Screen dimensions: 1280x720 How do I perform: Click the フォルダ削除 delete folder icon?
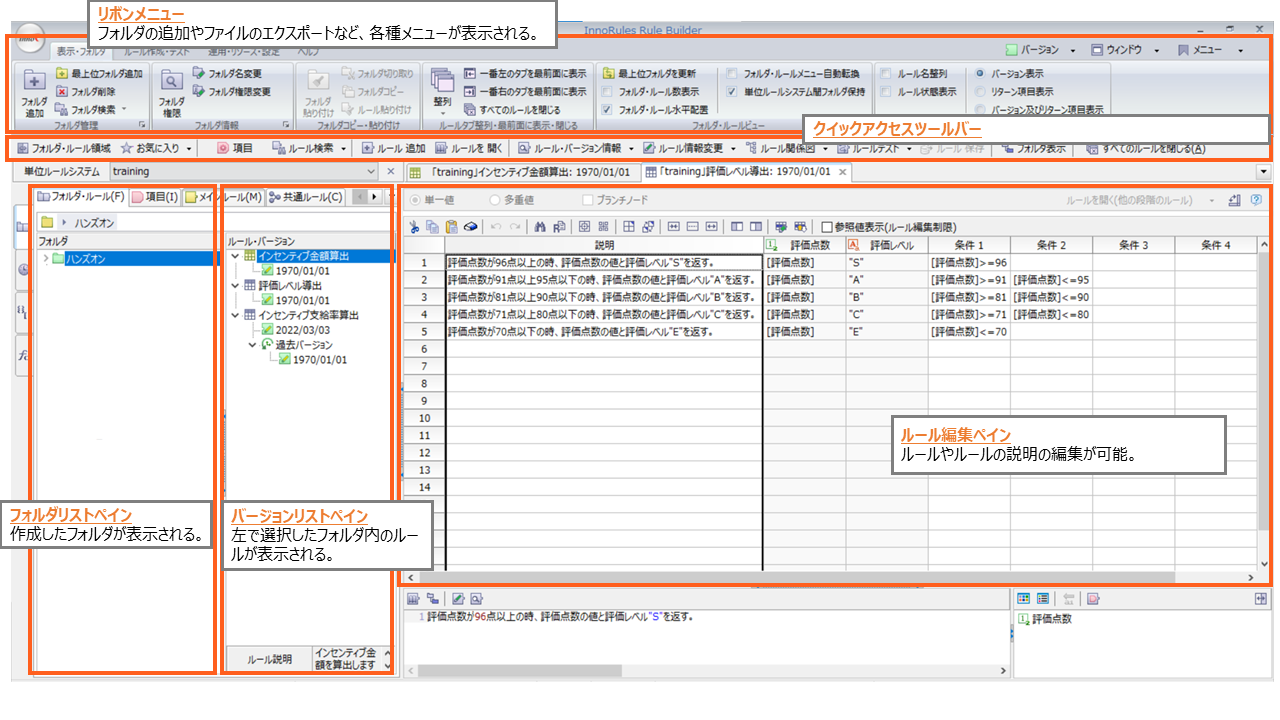tap(62, 91)
